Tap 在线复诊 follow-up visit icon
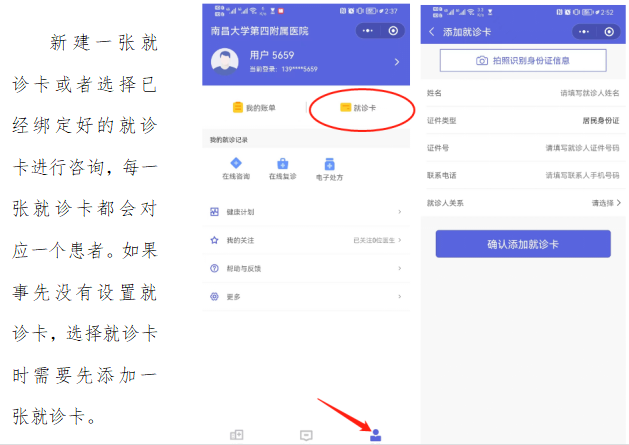This screenshot has height=445, width=629. [x=283, y=168]
